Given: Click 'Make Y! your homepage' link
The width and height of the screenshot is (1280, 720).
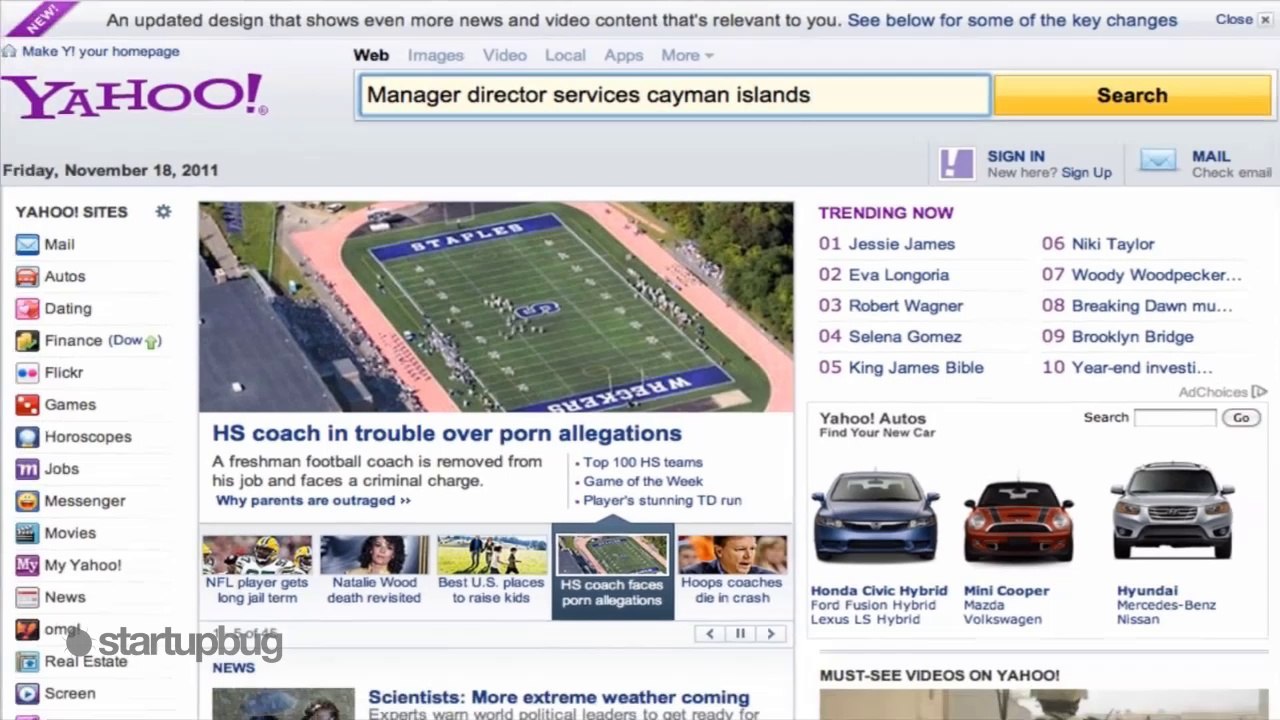Looking at the screenshot, I should click(101, 51).
